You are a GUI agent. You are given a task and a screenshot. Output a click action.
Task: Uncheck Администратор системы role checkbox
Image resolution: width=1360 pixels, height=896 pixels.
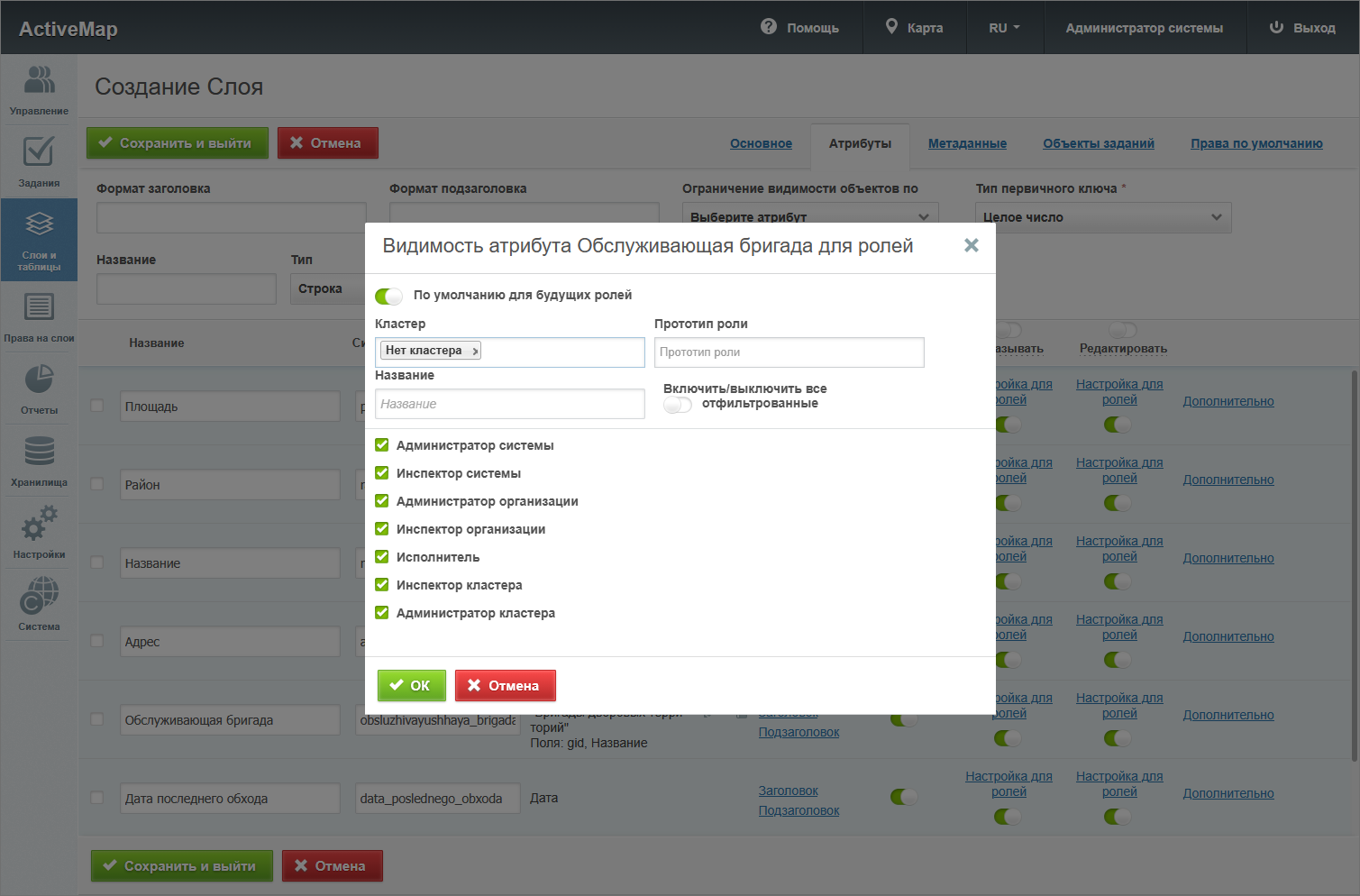click(x=382, y=445)
